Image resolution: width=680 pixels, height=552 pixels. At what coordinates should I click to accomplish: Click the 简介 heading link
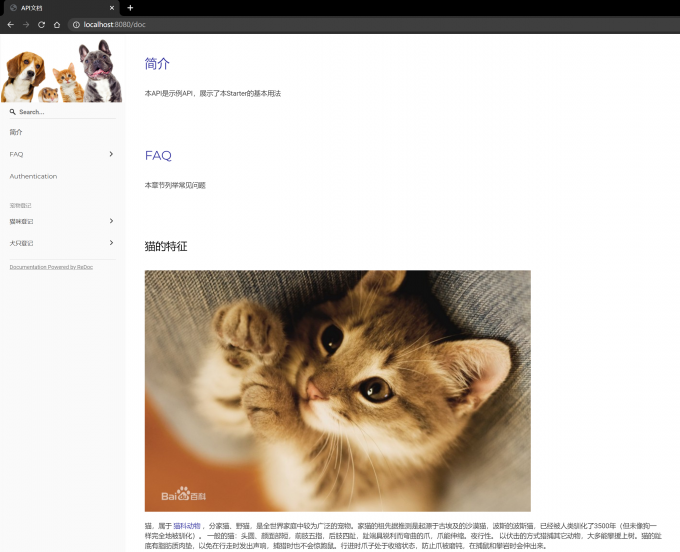tap(157, 64)
